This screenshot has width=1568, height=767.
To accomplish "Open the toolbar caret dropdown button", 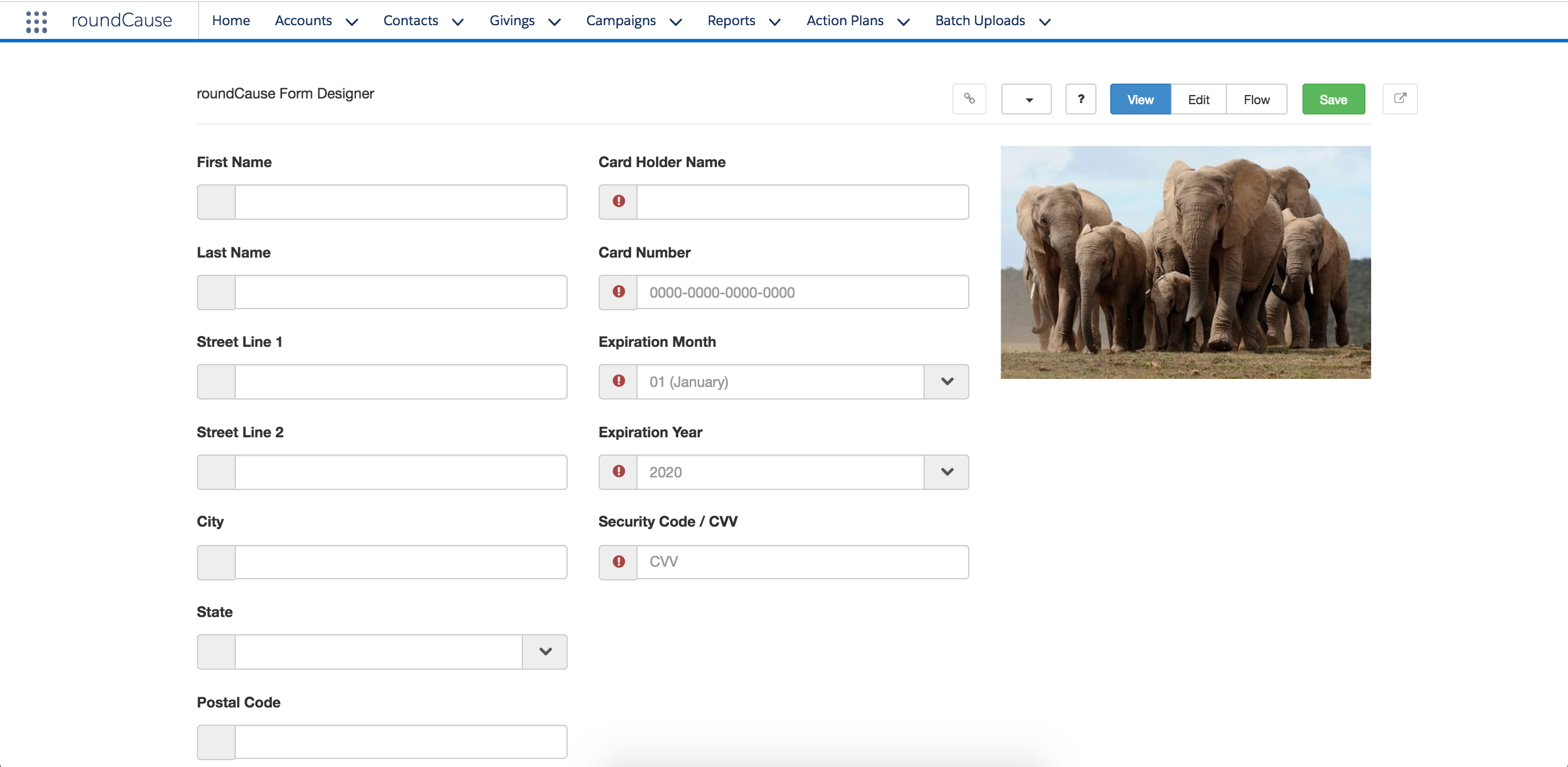I will [x=1026, y=98].
